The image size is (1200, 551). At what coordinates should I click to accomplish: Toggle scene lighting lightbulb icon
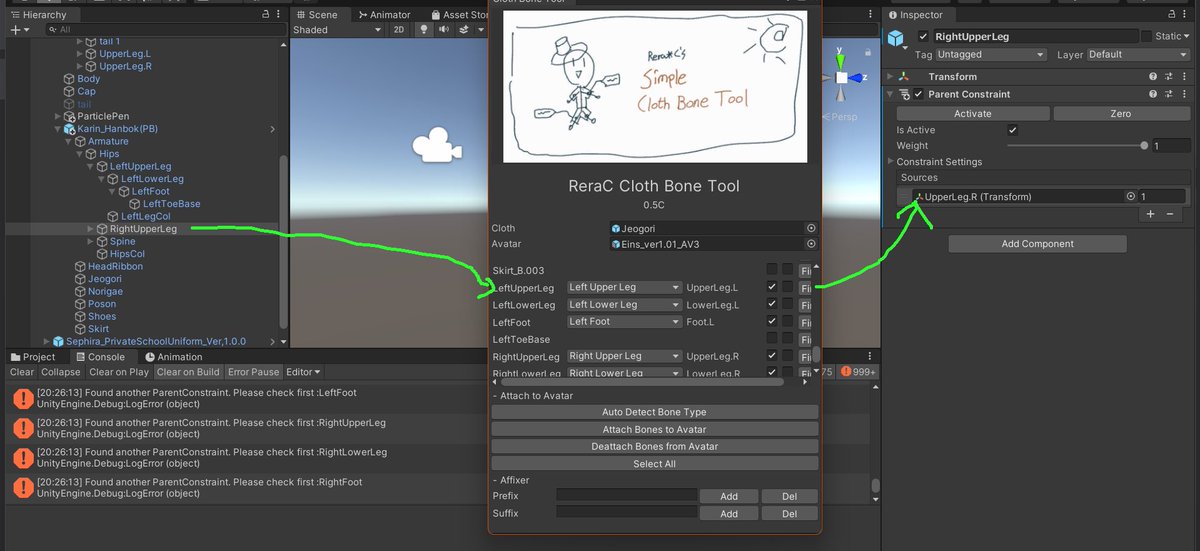[x=423, y=30]
